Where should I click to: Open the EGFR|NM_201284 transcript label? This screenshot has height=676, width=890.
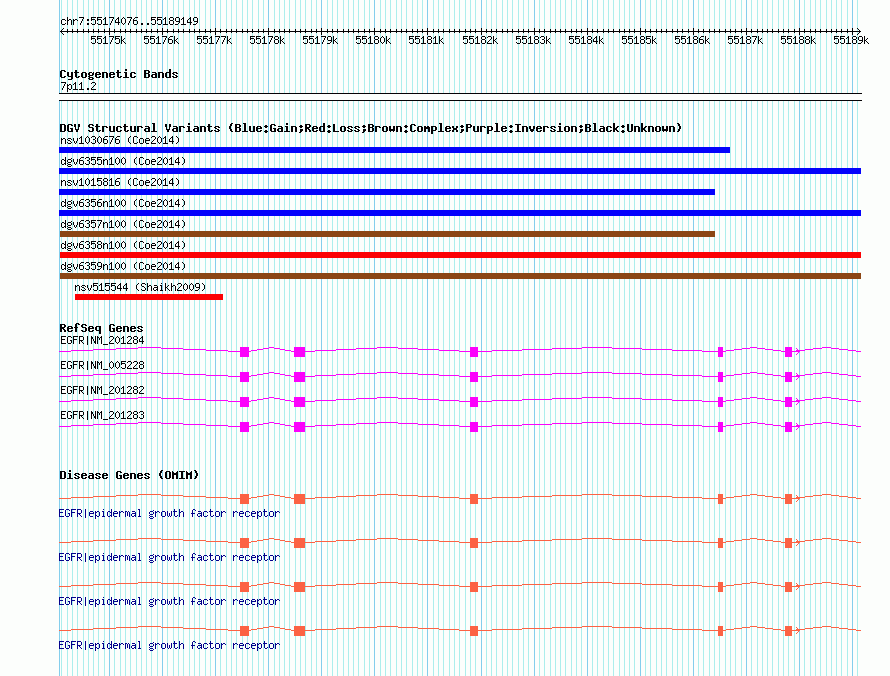pyautogui.click(x=102, y=341)
